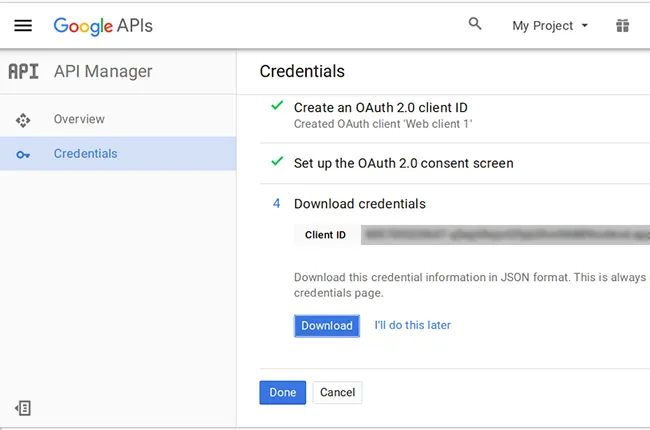
Task: Click the I'll do this later link
Action: 412,325
